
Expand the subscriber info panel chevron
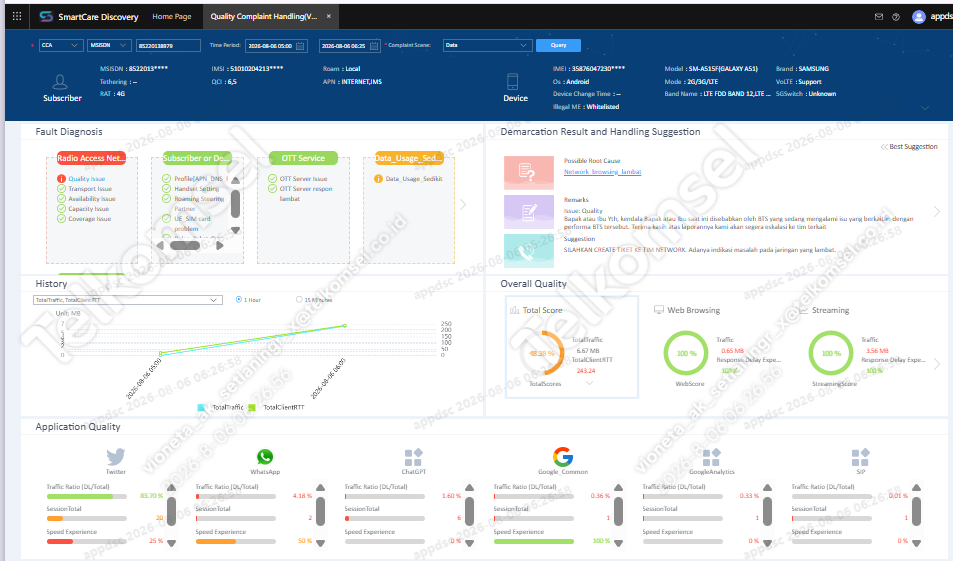925,108
